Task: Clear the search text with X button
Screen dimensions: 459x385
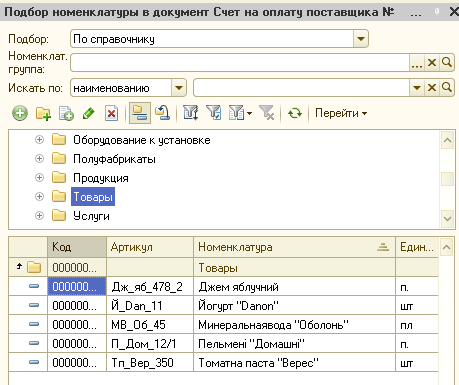Action: [x=432, y=88]
